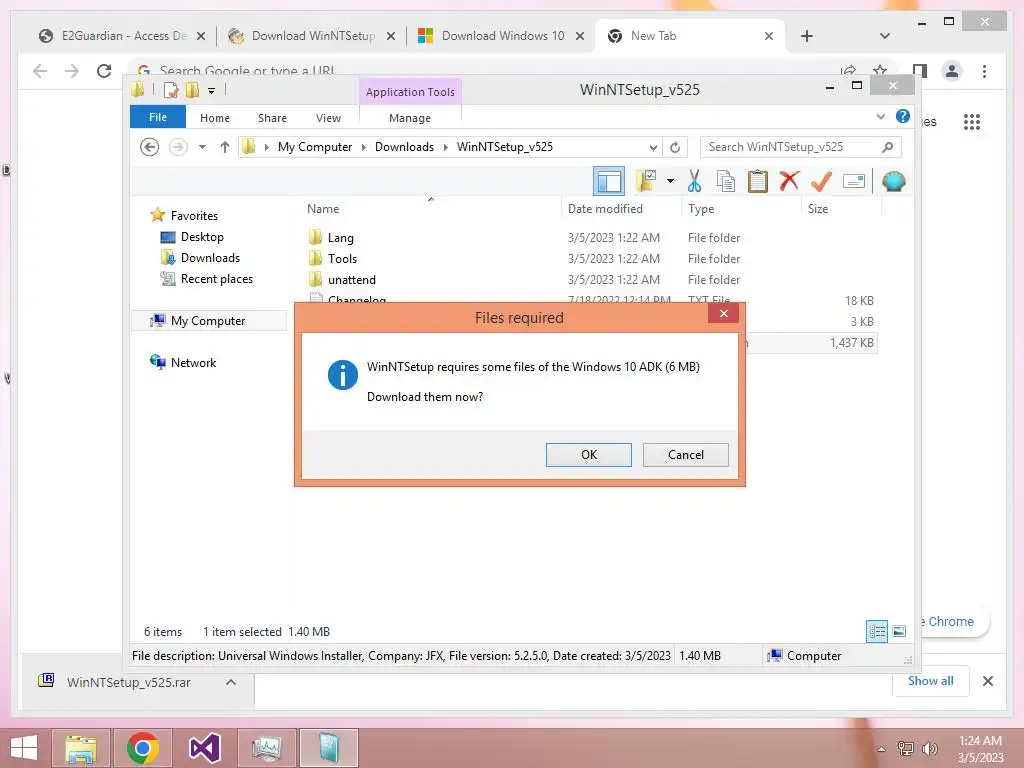Select My Computer in navigation pane

208,321
